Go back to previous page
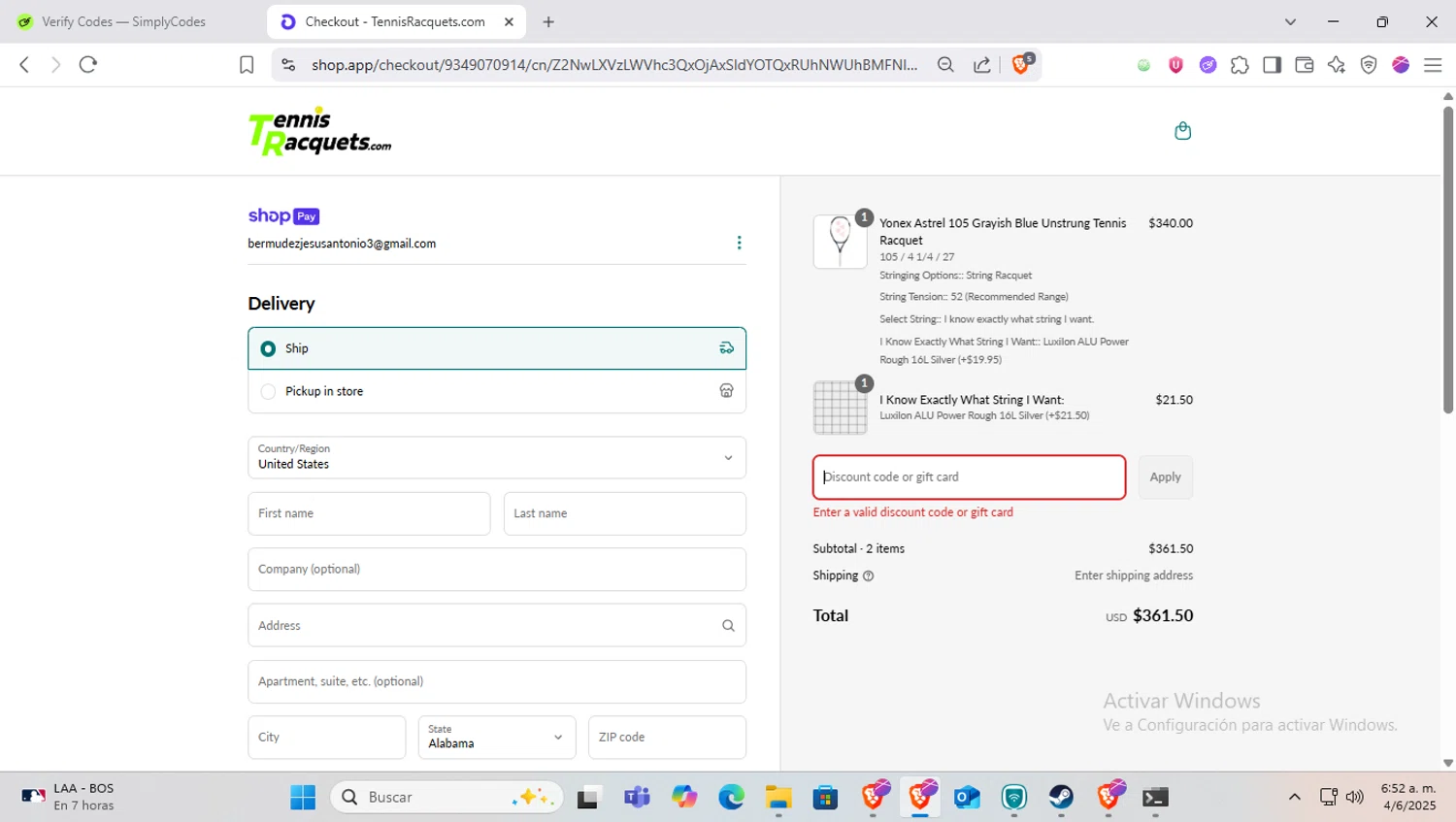 24,65
